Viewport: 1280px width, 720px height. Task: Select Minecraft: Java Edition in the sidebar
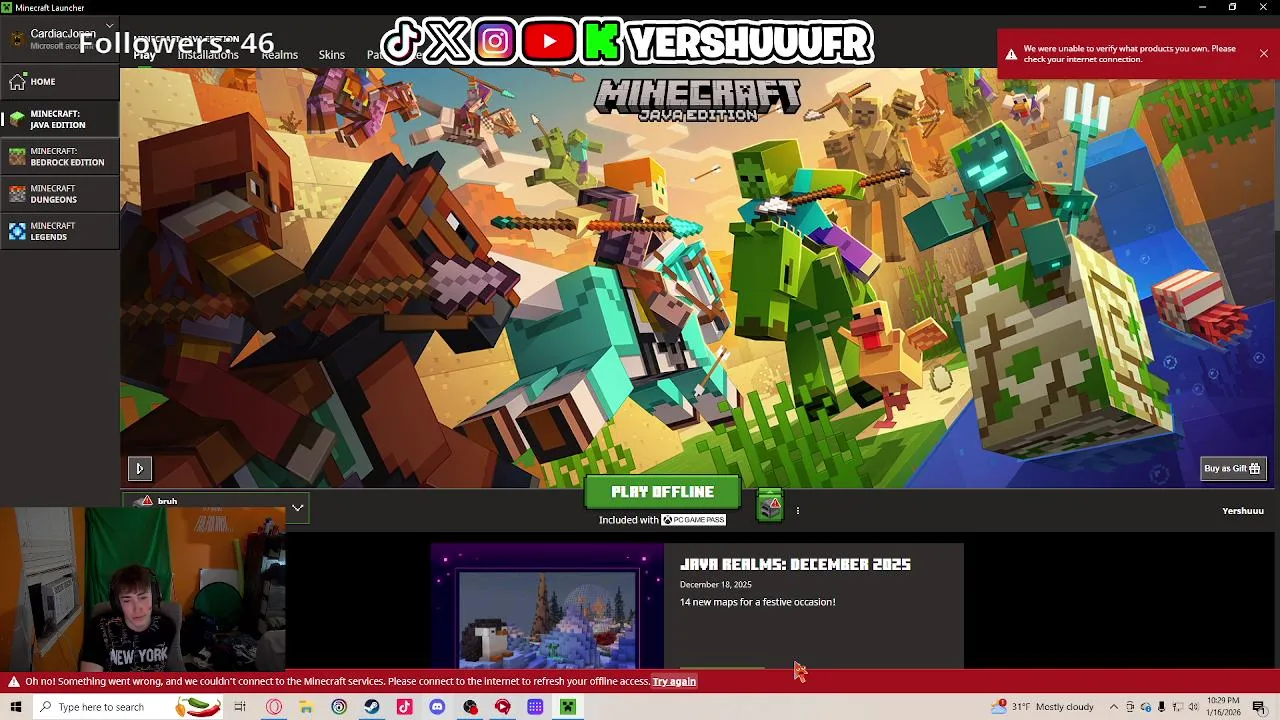tap(60, 119)
